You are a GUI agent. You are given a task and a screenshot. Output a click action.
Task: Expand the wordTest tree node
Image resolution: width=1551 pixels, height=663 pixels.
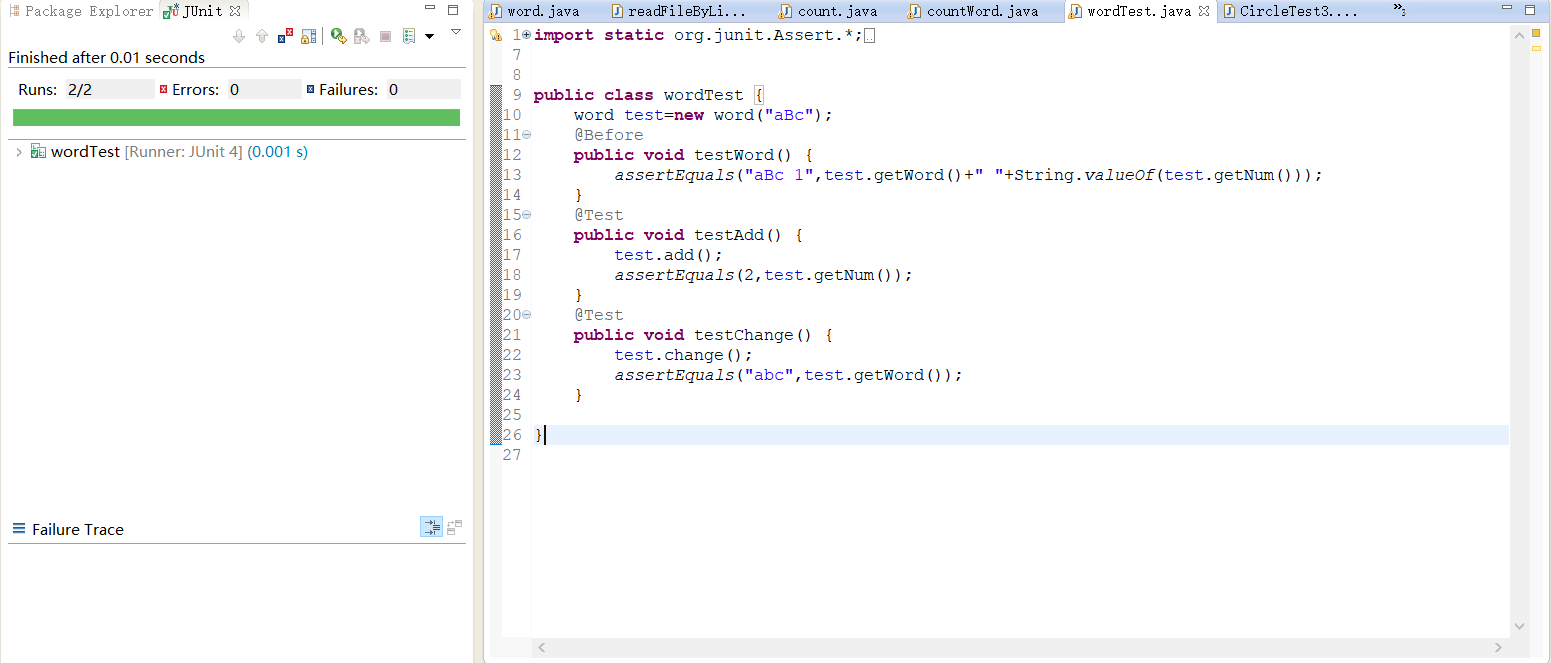pos(19,152)
